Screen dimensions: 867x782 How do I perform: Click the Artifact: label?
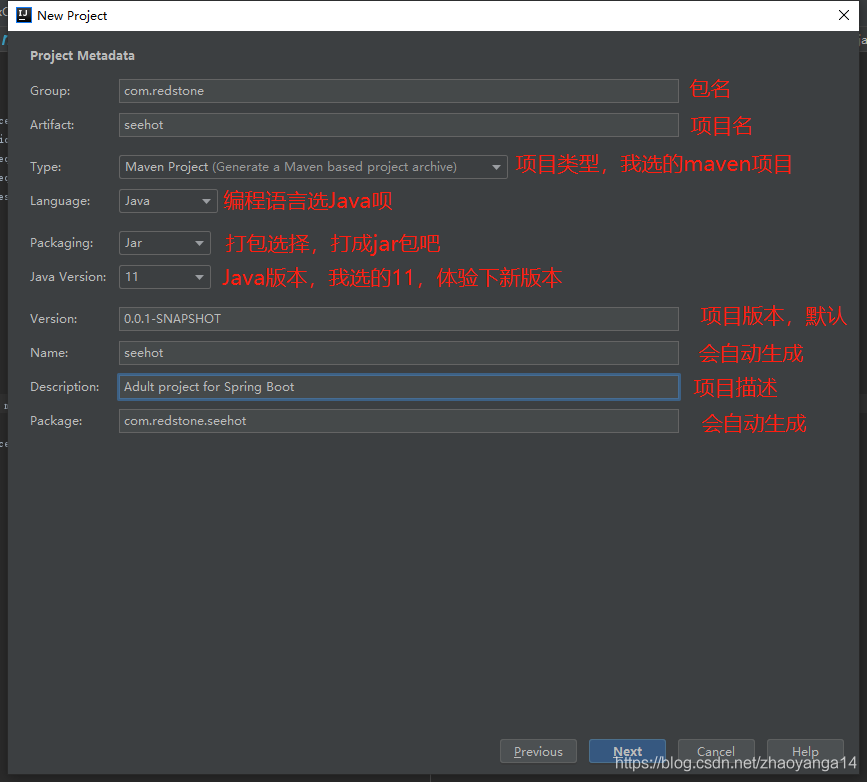click(52, 125)
